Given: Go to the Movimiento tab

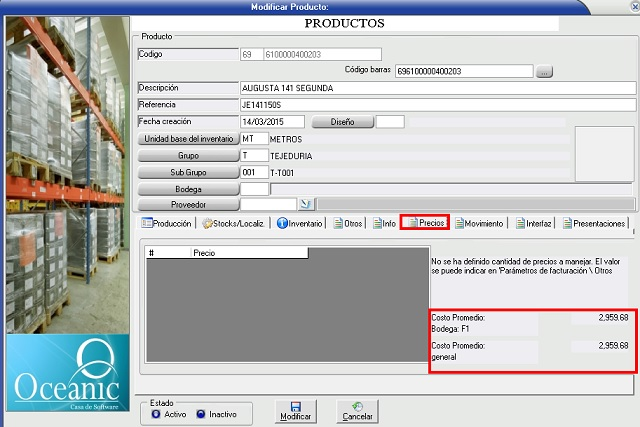Looking at the screenshot, I should (478, 224).
